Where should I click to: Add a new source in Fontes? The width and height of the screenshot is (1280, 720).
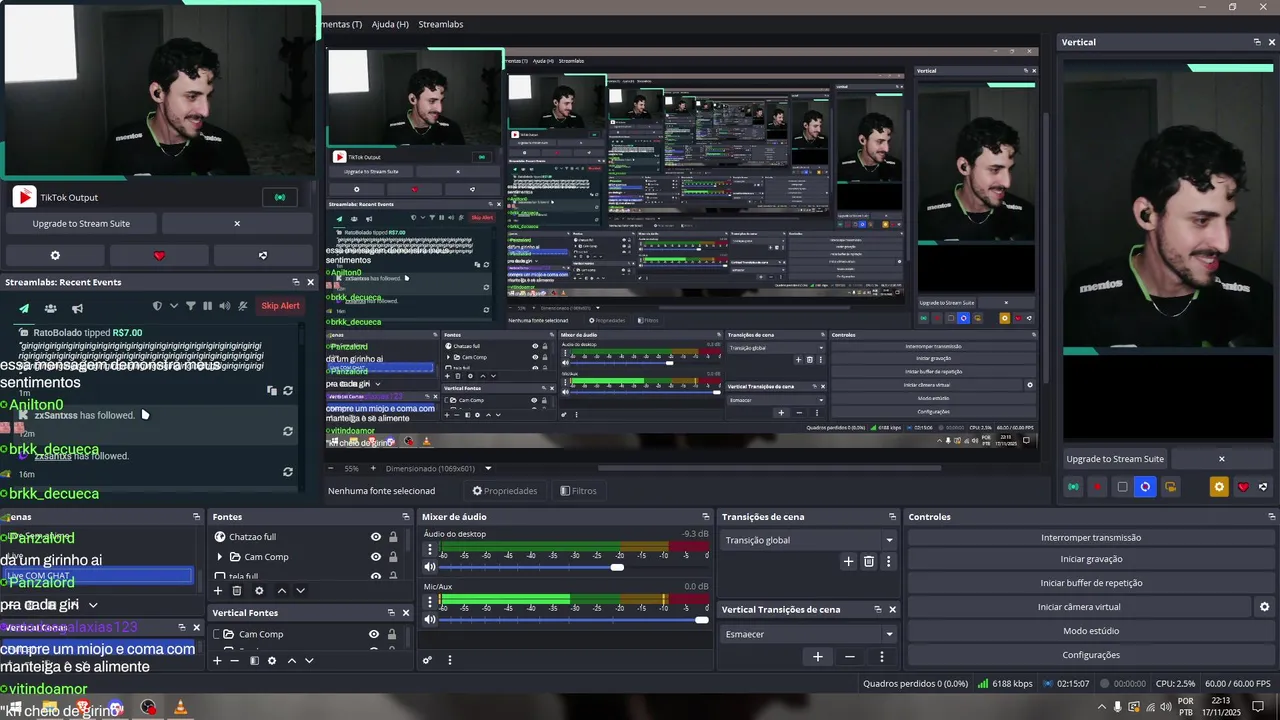[218, 591]
